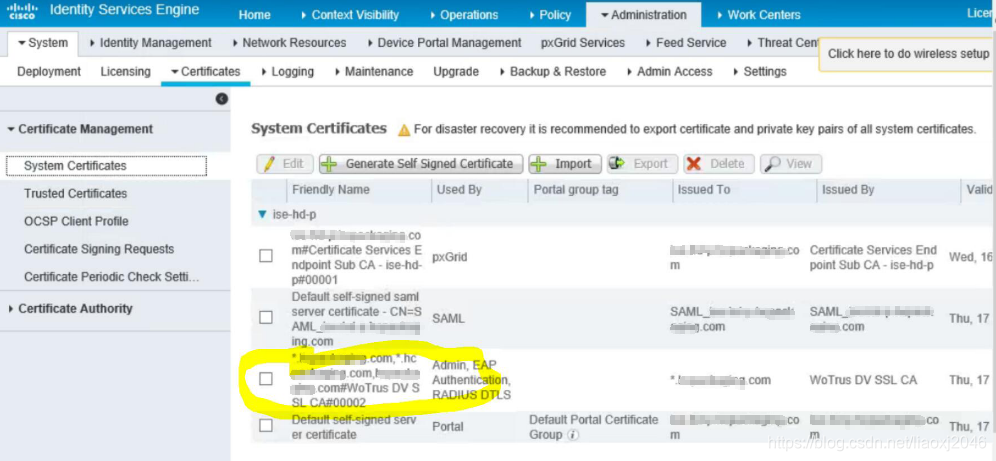Viewport: 996px width, 461px height.
Task: Sort by Used By column header
Action: (x=459, y=190)
